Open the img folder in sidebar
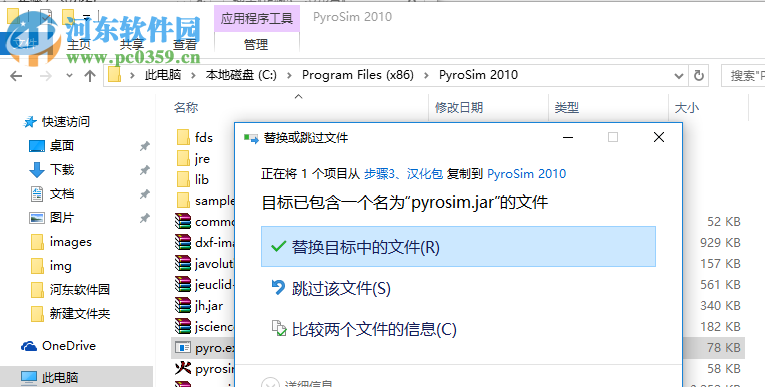765x387 pixels. tap(60, 265)
